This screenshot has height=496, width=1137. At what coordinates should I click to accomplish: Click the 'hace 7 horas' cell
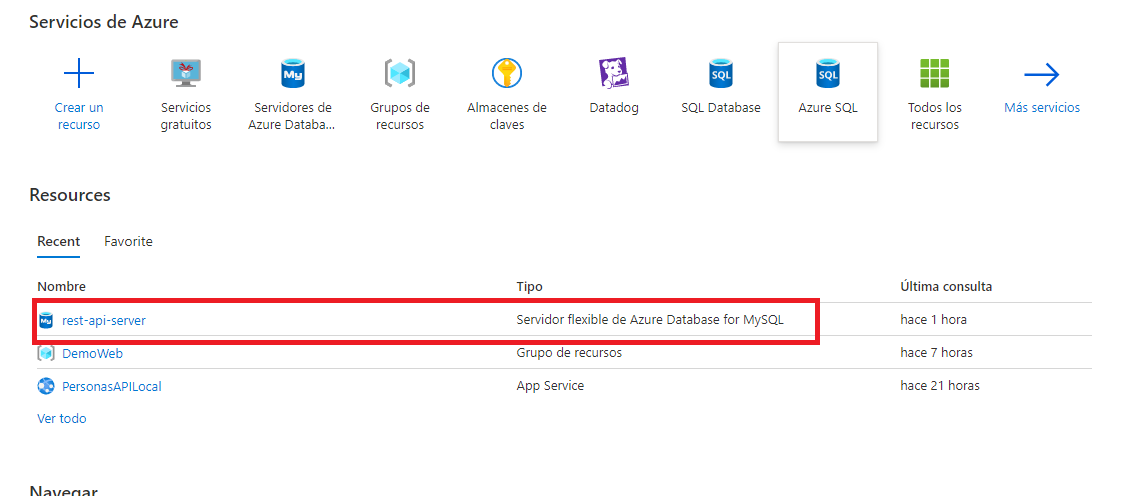936,352
